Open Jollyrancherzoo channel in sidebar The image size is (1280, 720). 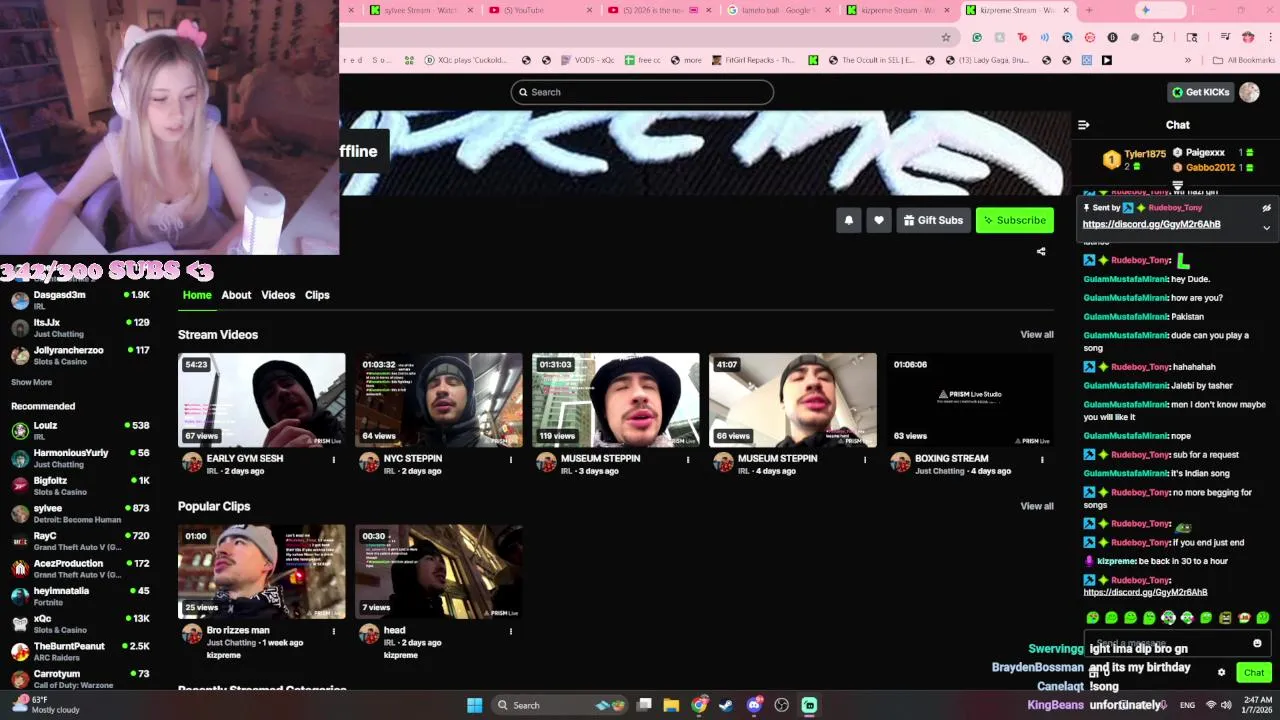(80, 355)
